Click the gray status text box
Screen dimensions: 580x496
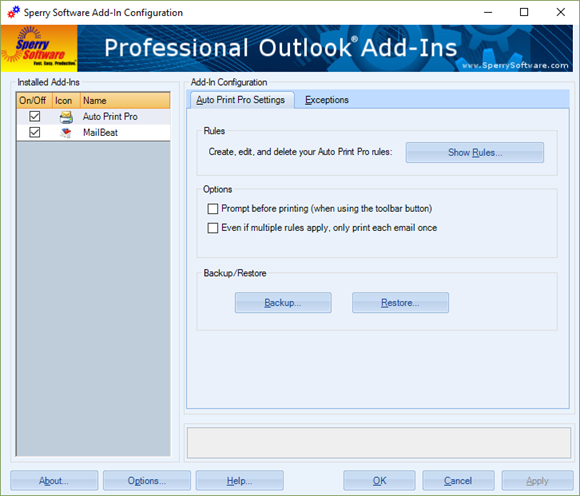pyautogui.click(x=379, y=443)
